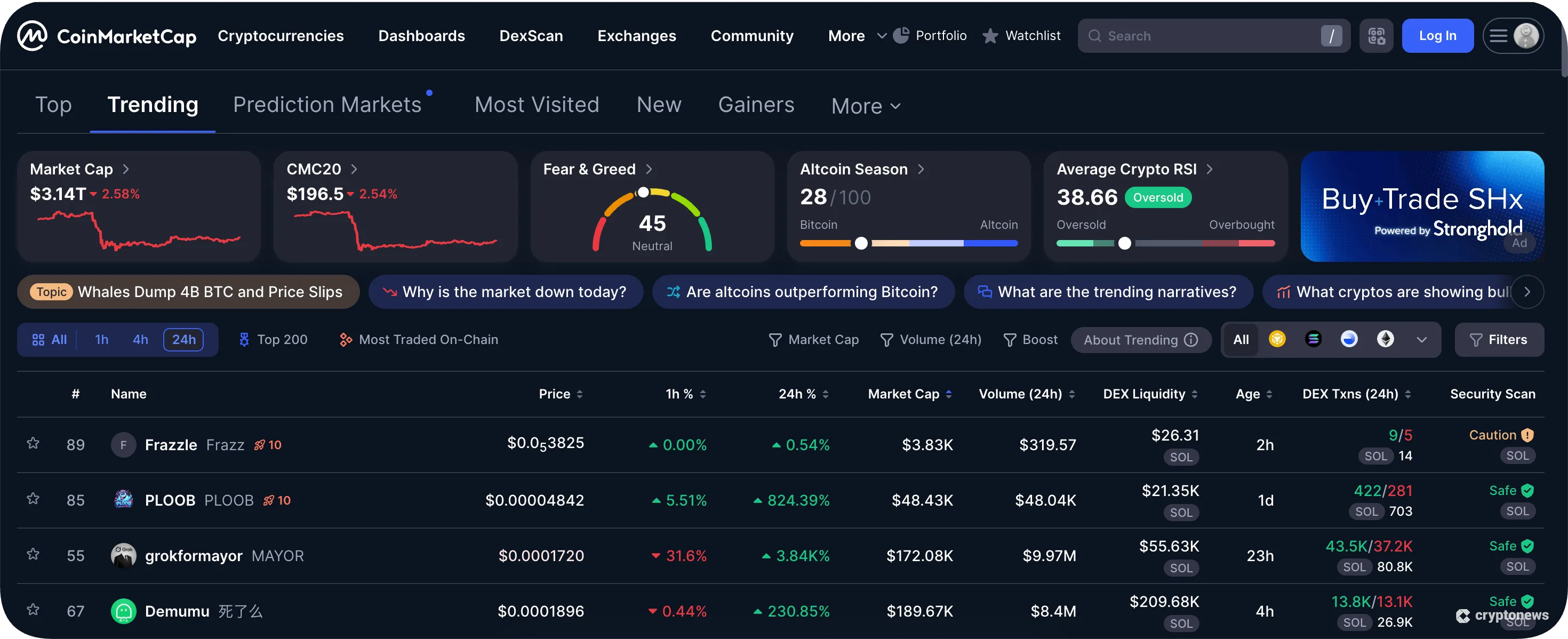
Task: Open the chain filter chevron dropdown
Action: point(1422,340)
